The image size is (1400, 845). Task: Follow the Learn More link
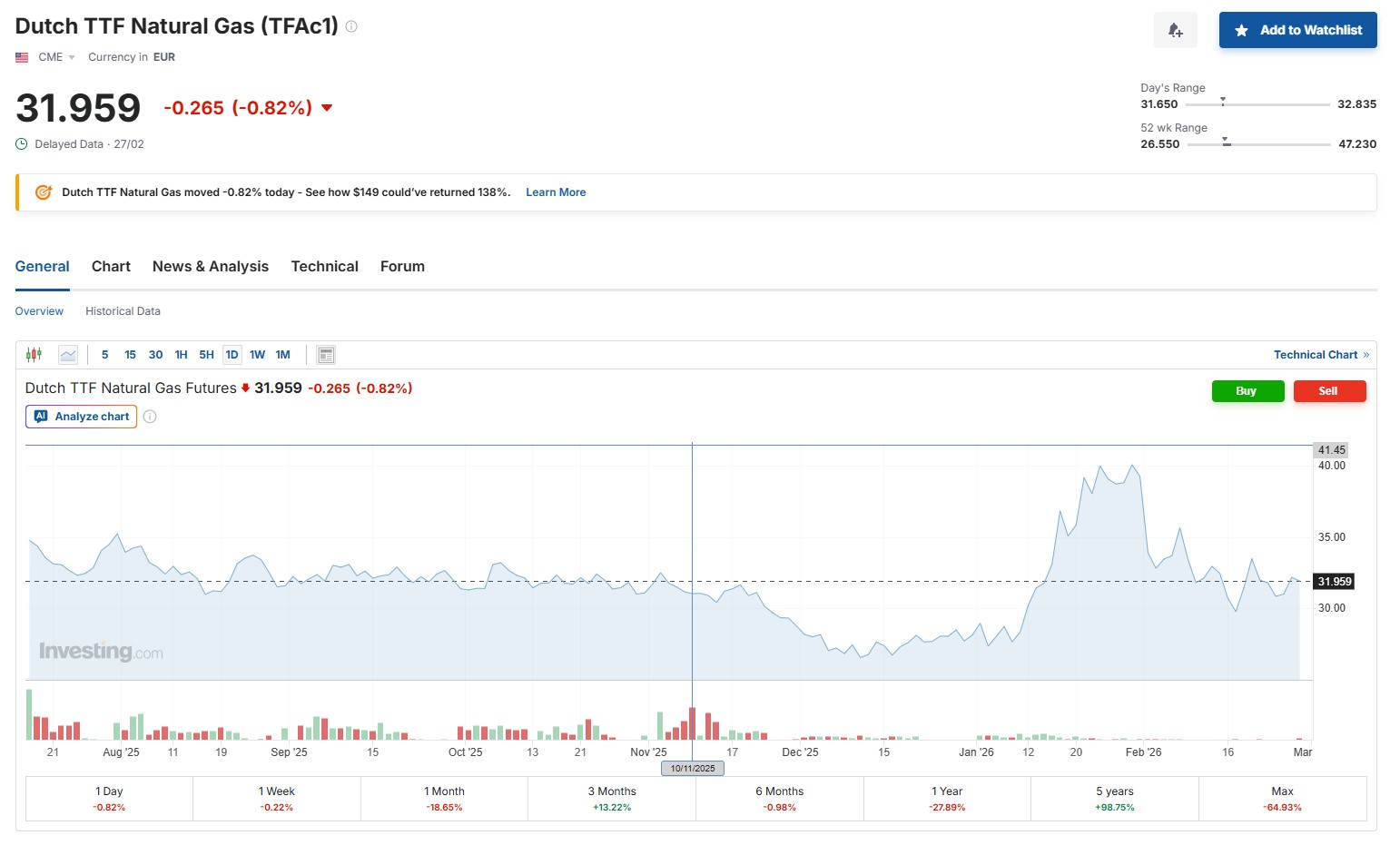pos(556,192)
